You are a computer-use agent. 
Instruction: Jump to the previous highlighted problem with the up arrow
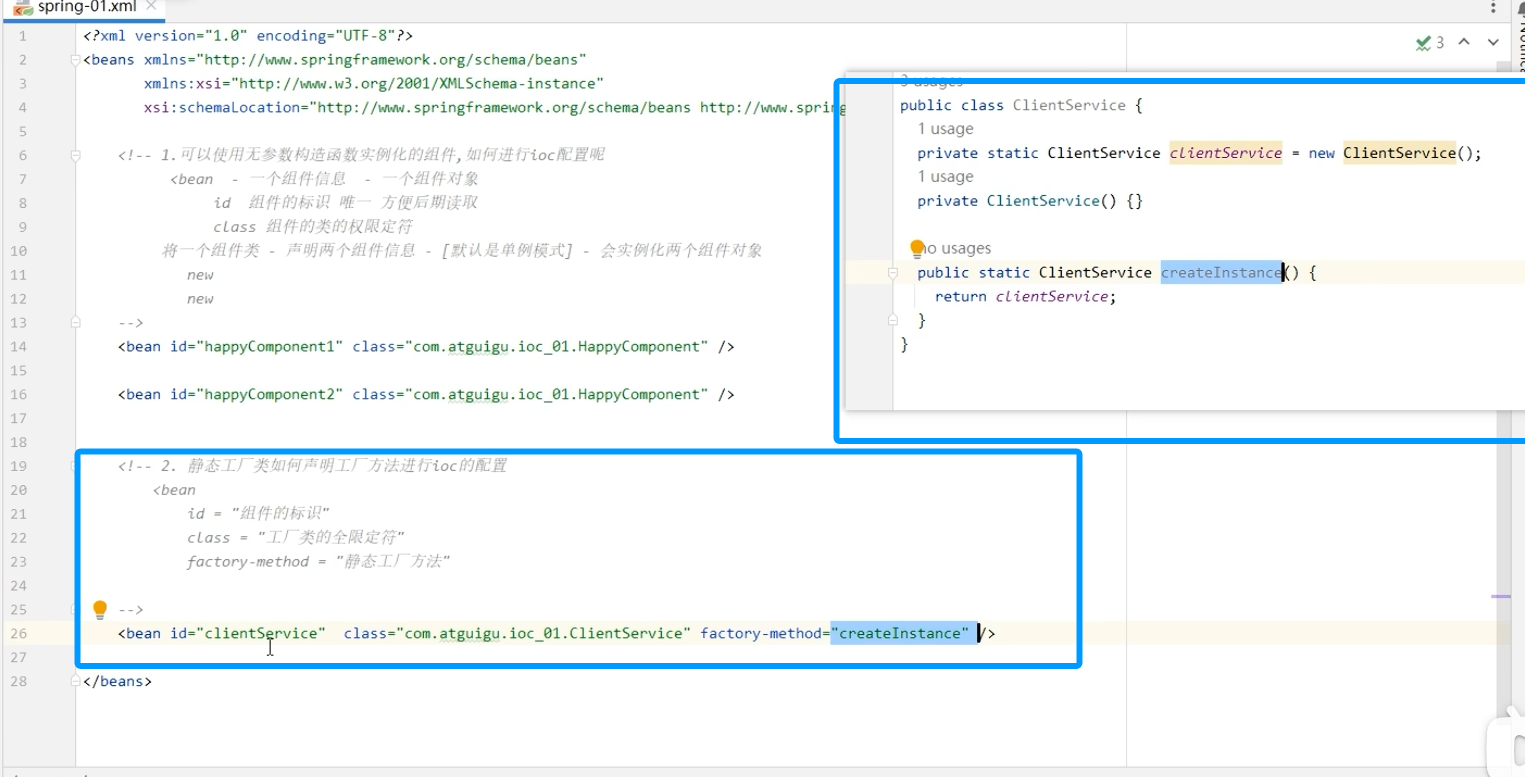(x=1464, y=42)
